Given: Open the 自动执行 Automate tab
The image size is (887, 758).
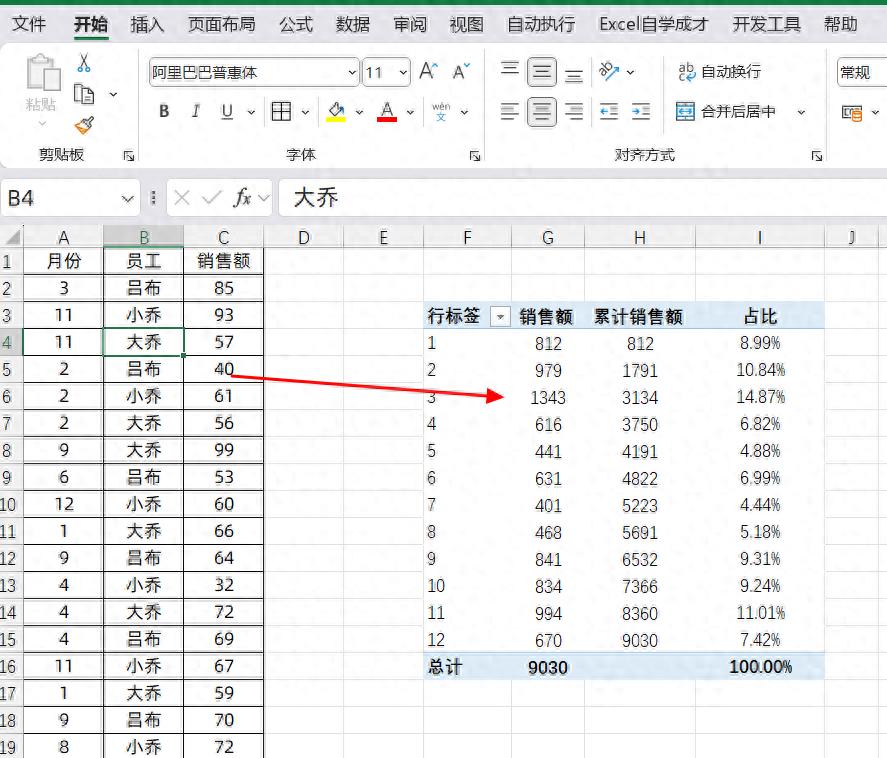Looking at the screenshot, I should [541, 24].
